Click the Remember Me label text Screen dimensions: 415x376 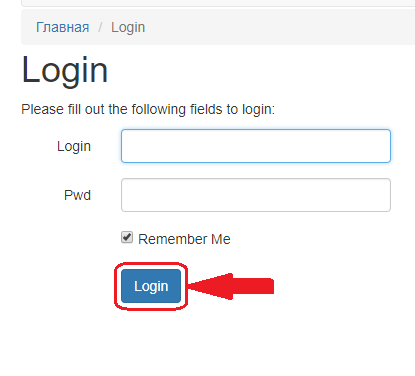click(184, 239)
